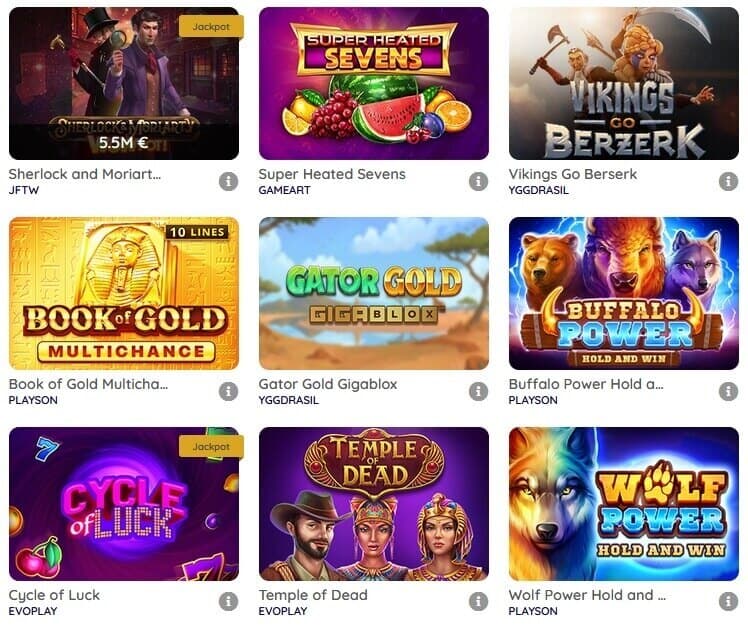Open info icon for Wolf Power Hold
The image size is (748, 628).
728,601
